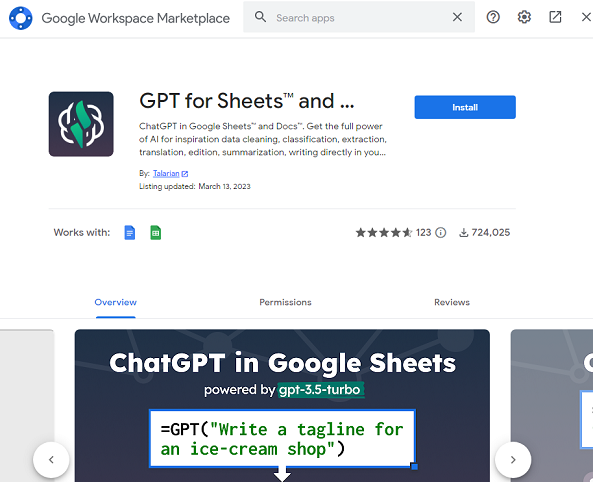Click the Google Sheets works-with icon
Viewport: 593px width, 482px height.
pos(155,232)
